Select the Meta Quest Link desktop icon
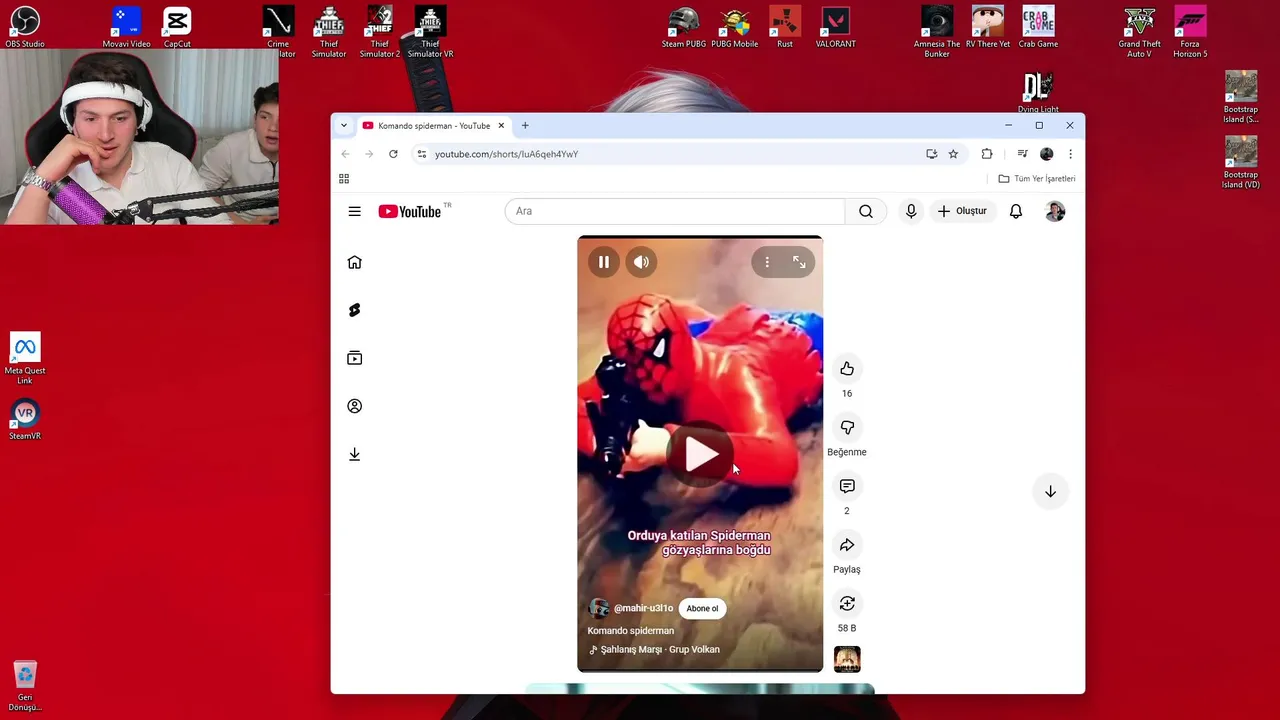 tap(25, 359)
